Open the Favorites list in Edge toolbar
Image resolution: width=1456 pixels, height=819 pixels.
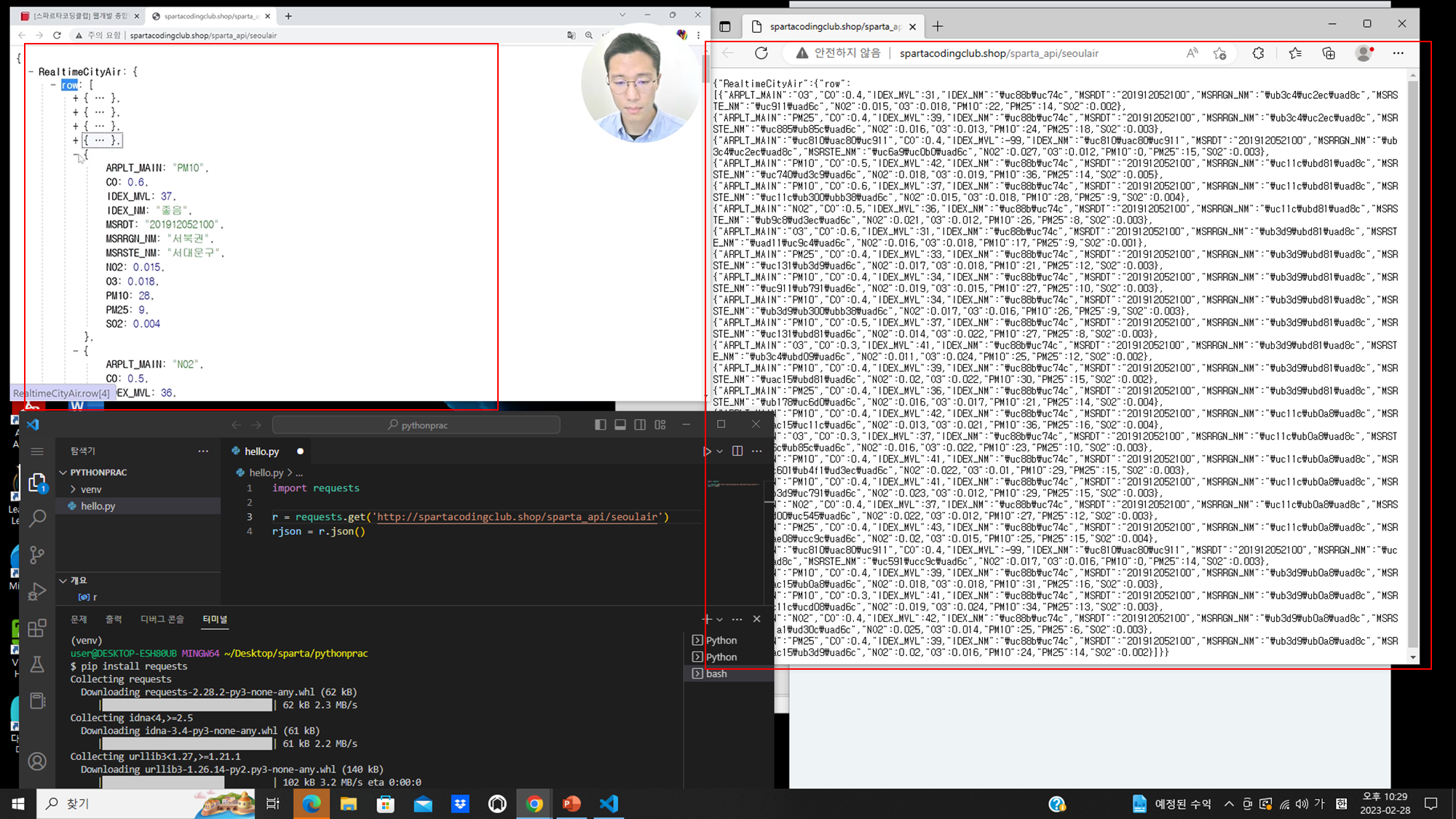click(1295, 53)
